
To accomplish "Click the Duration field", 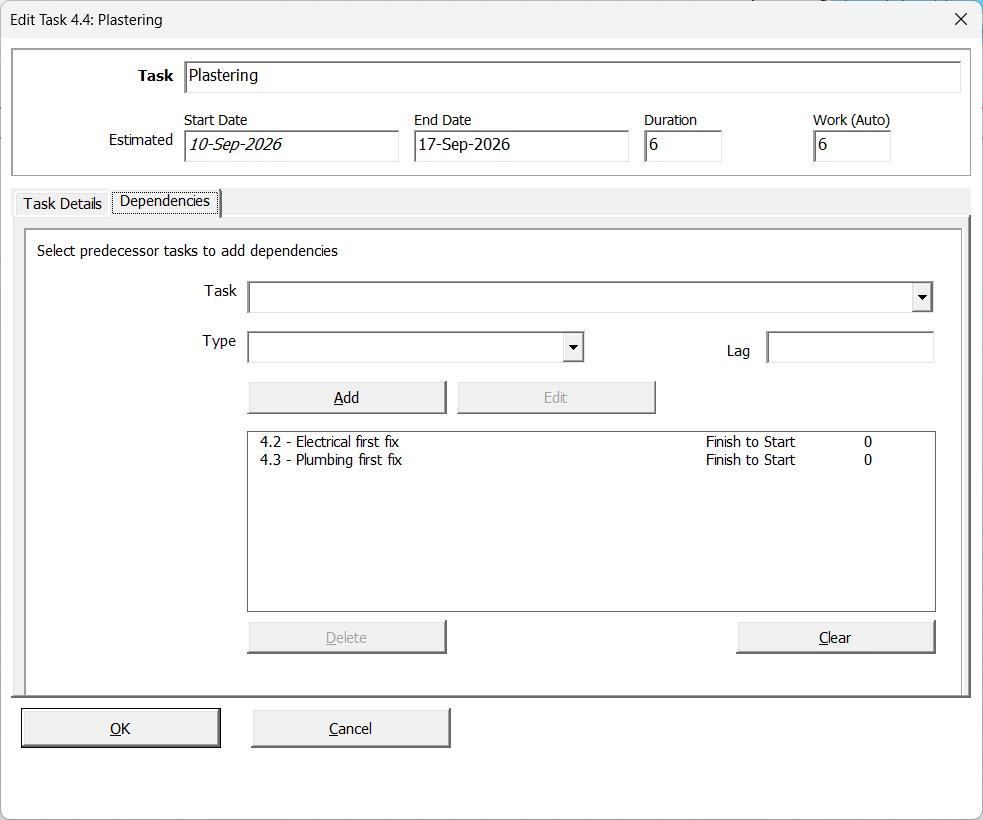I will pos(683,145).
